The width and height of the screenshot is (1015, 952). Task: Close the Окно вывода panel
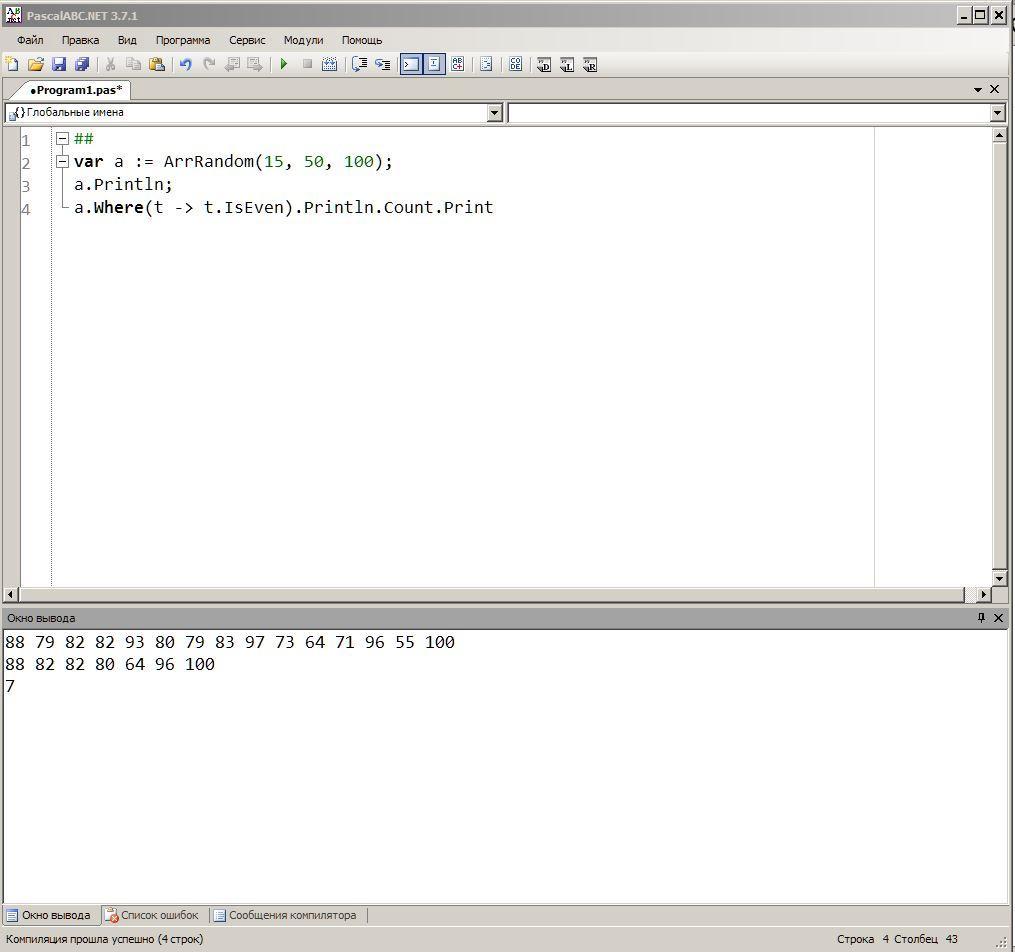pyautogui.click(x=998, y=618)
